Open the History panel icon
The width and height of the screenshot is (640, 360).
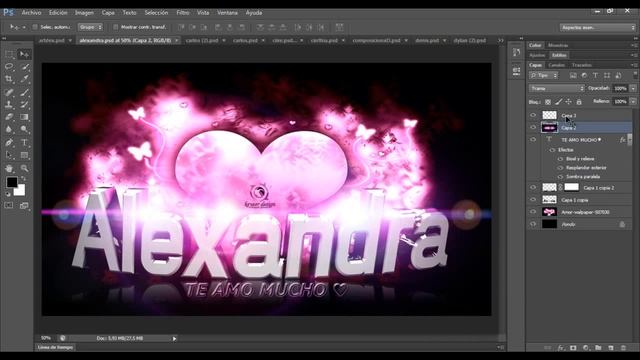[516, 52]
